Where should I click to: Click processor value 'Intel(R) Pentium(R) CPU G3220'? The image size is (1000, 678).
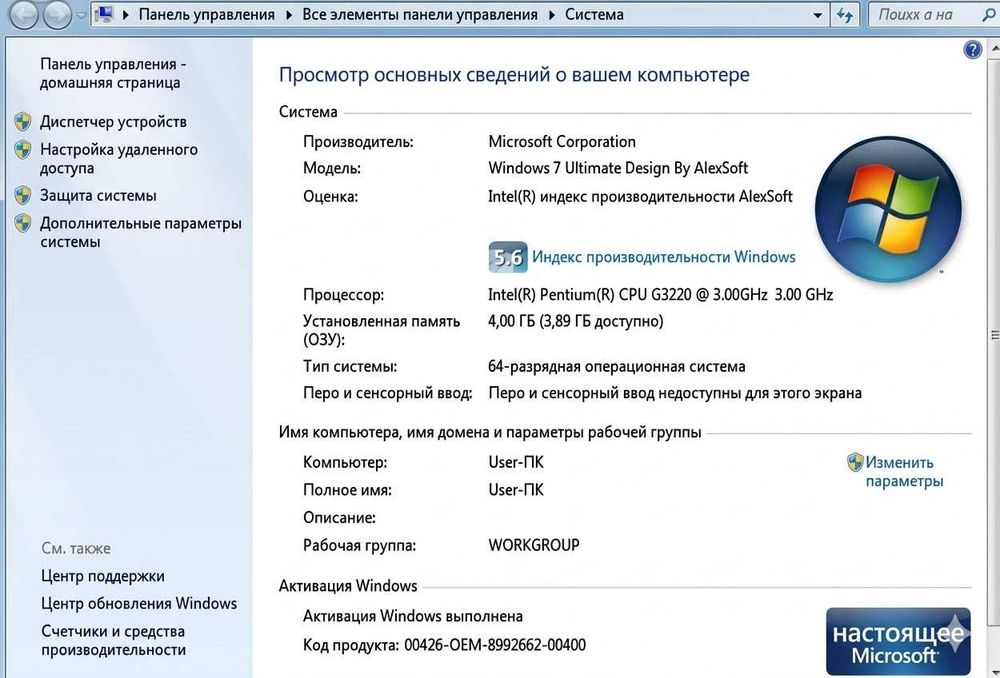tap(661, 295)
